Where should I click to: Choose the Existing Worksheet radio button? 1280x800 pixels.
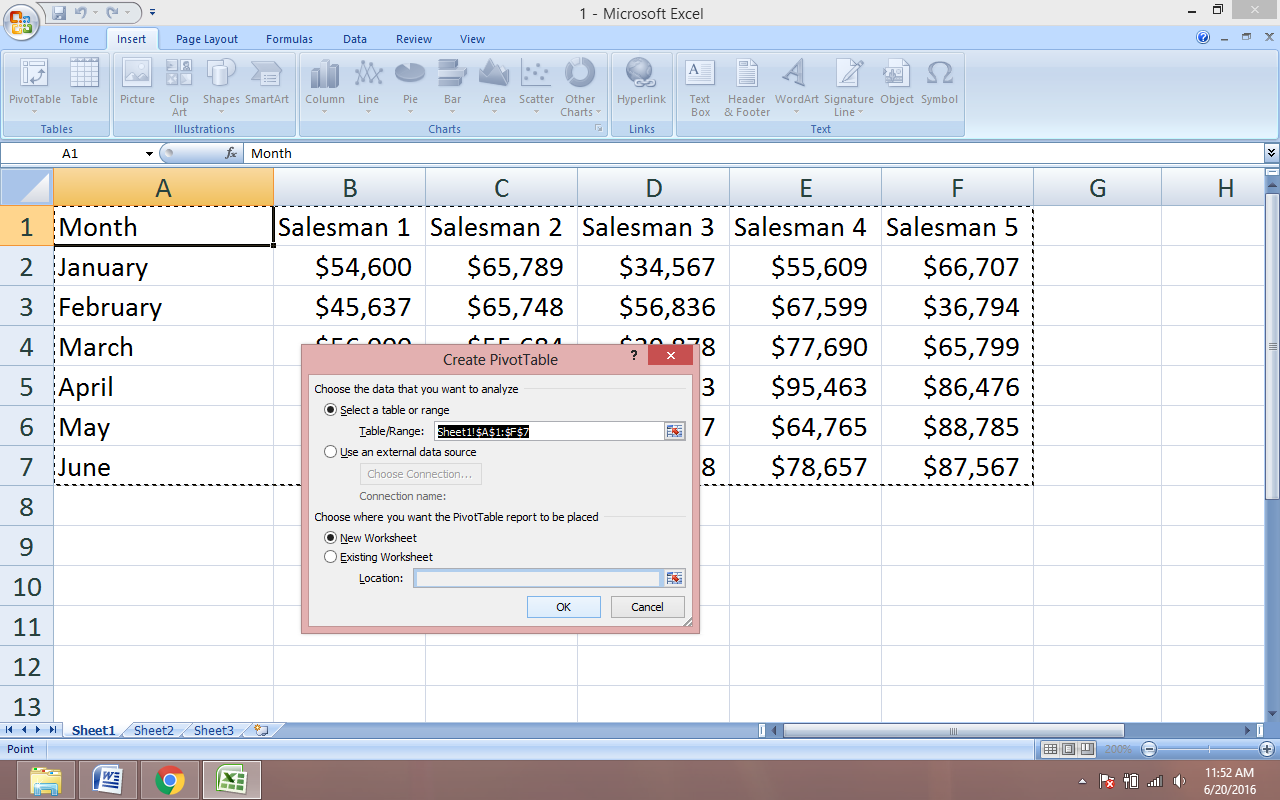tap(331, 557)
